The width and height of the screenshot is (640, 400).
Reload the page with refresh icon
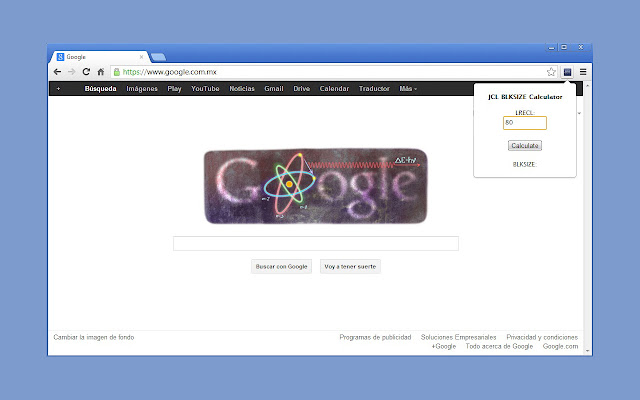[86, 72]
